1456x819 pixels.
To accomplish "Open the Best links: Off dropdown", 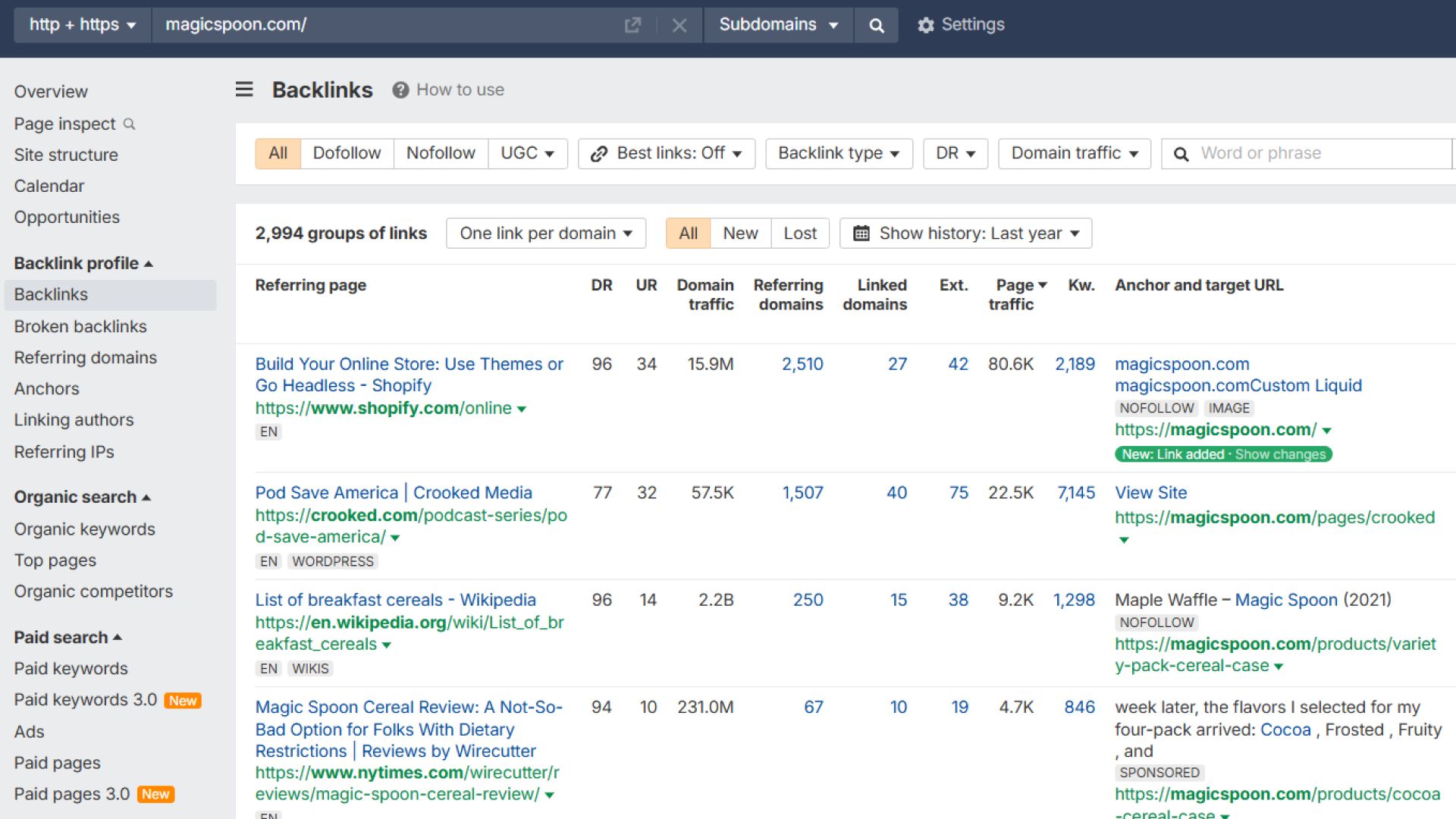I will coord(667,153).
